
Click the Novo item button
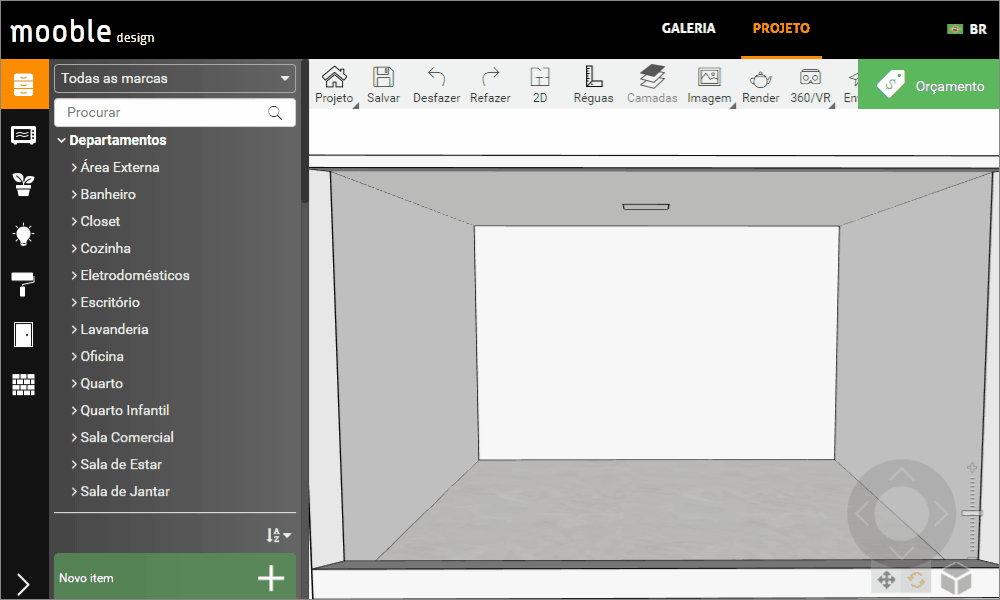click(175, 577)
